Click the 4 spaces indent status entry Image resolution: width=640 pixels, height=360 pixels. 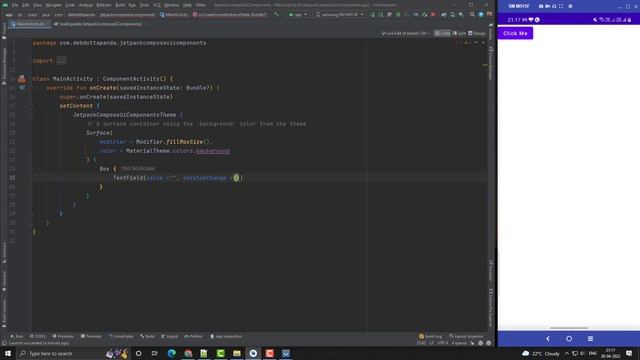[459, 343]
